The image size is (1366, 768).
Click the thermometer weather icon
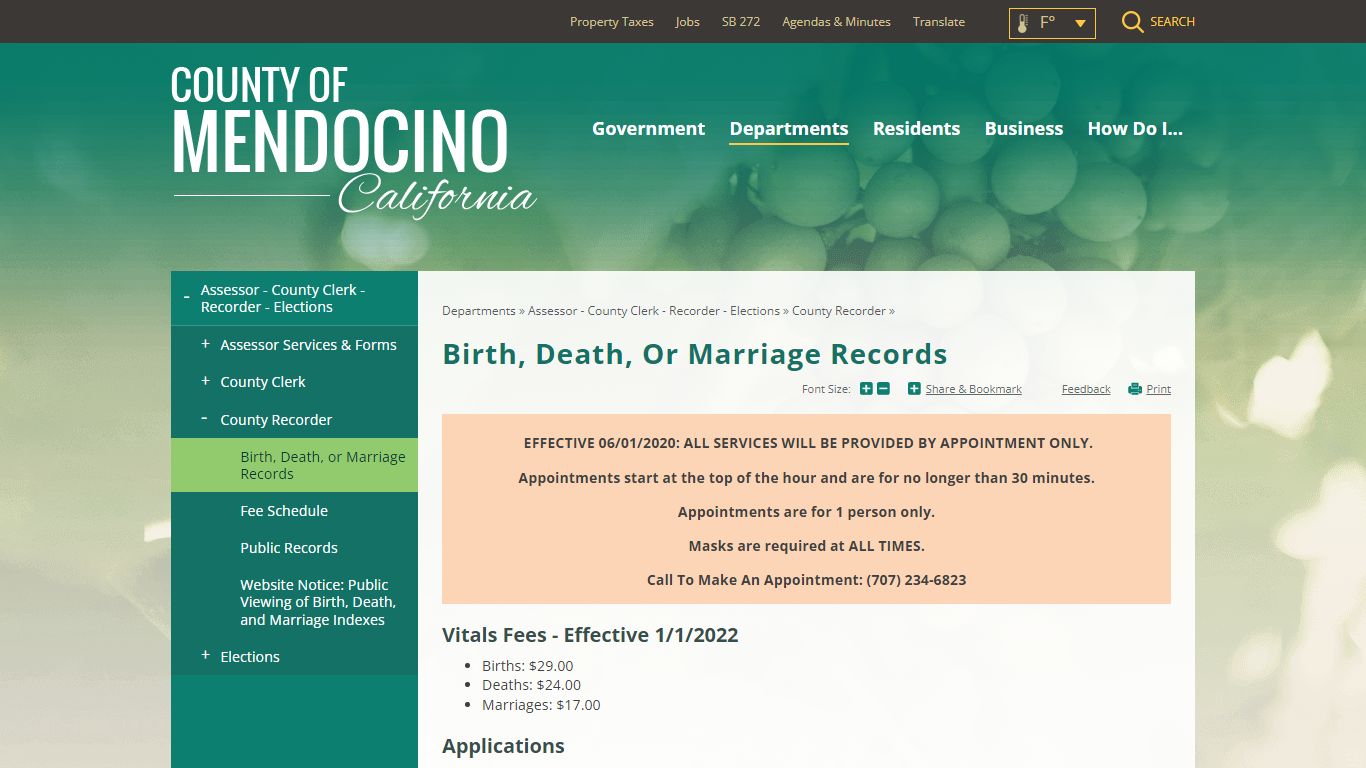[1022, 23]
